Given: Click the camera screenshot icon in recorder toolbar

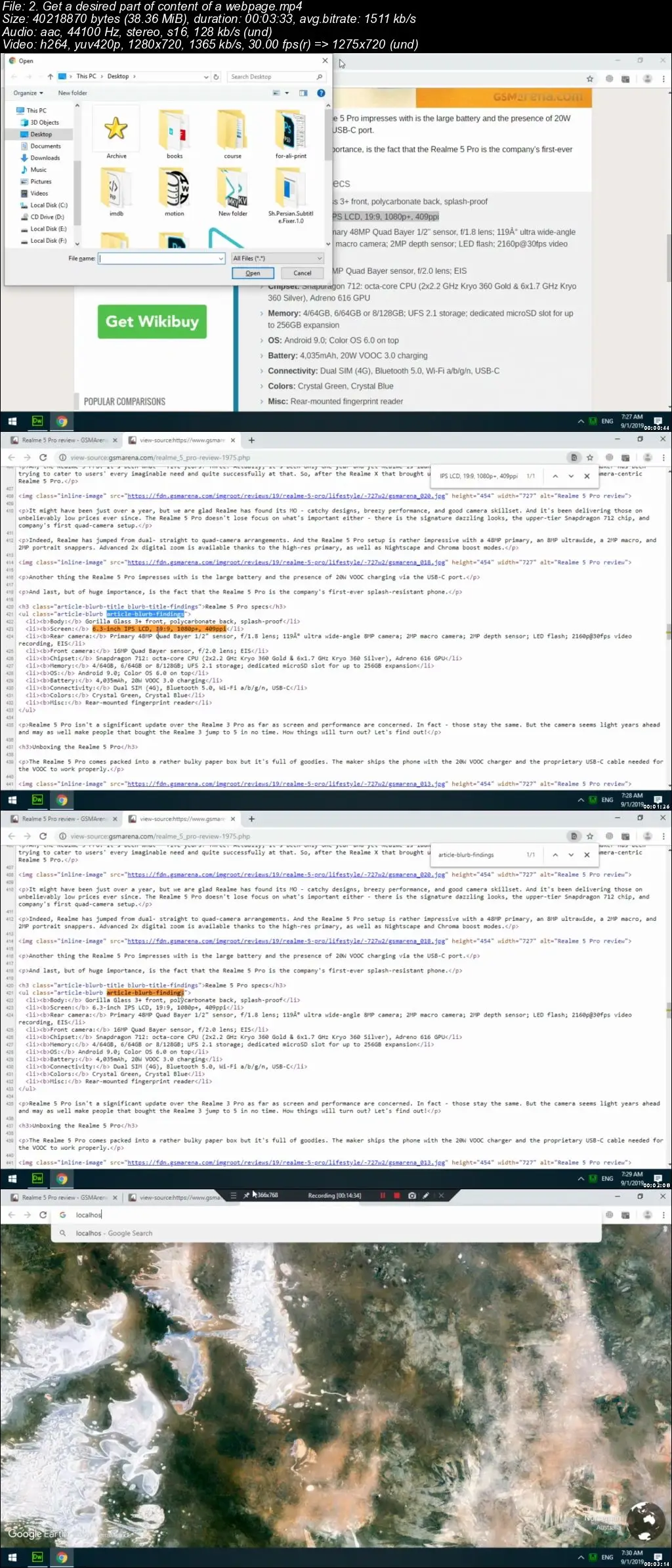Looking at the screenshot, I should point(412,1196).
